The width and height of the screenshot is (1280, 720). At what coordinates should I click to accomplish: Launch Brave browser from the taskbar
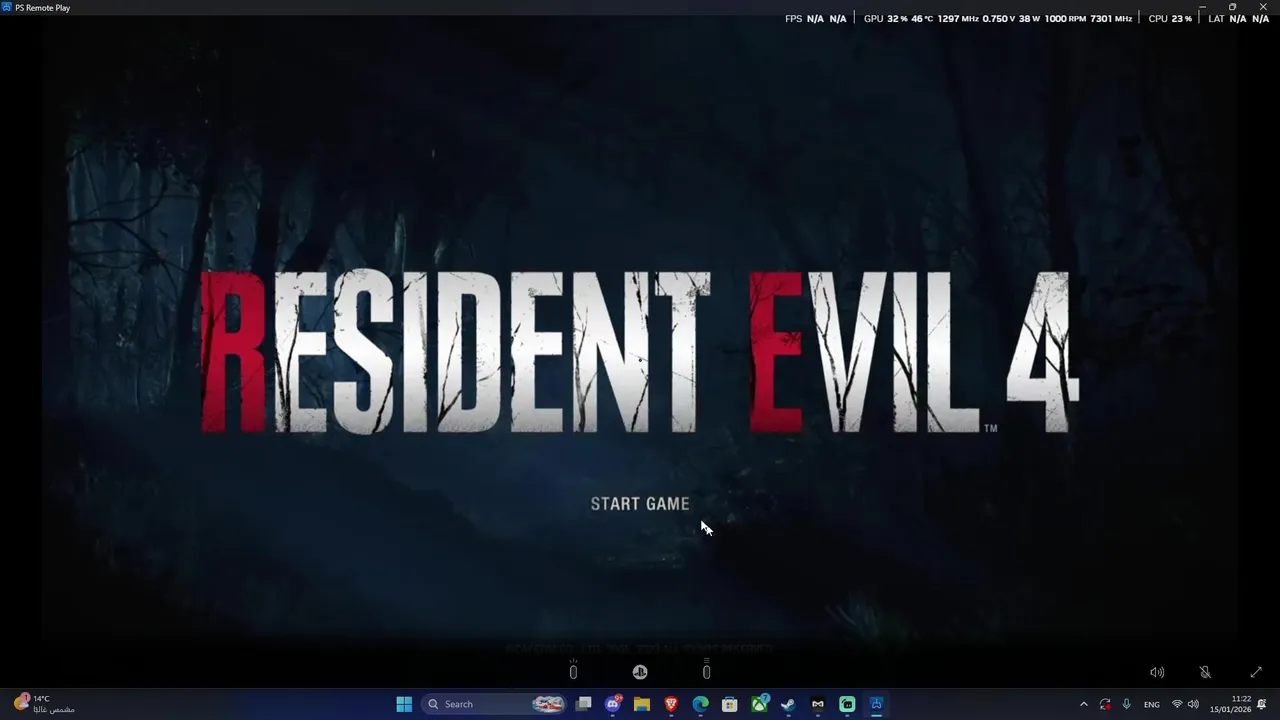point(671,704)
